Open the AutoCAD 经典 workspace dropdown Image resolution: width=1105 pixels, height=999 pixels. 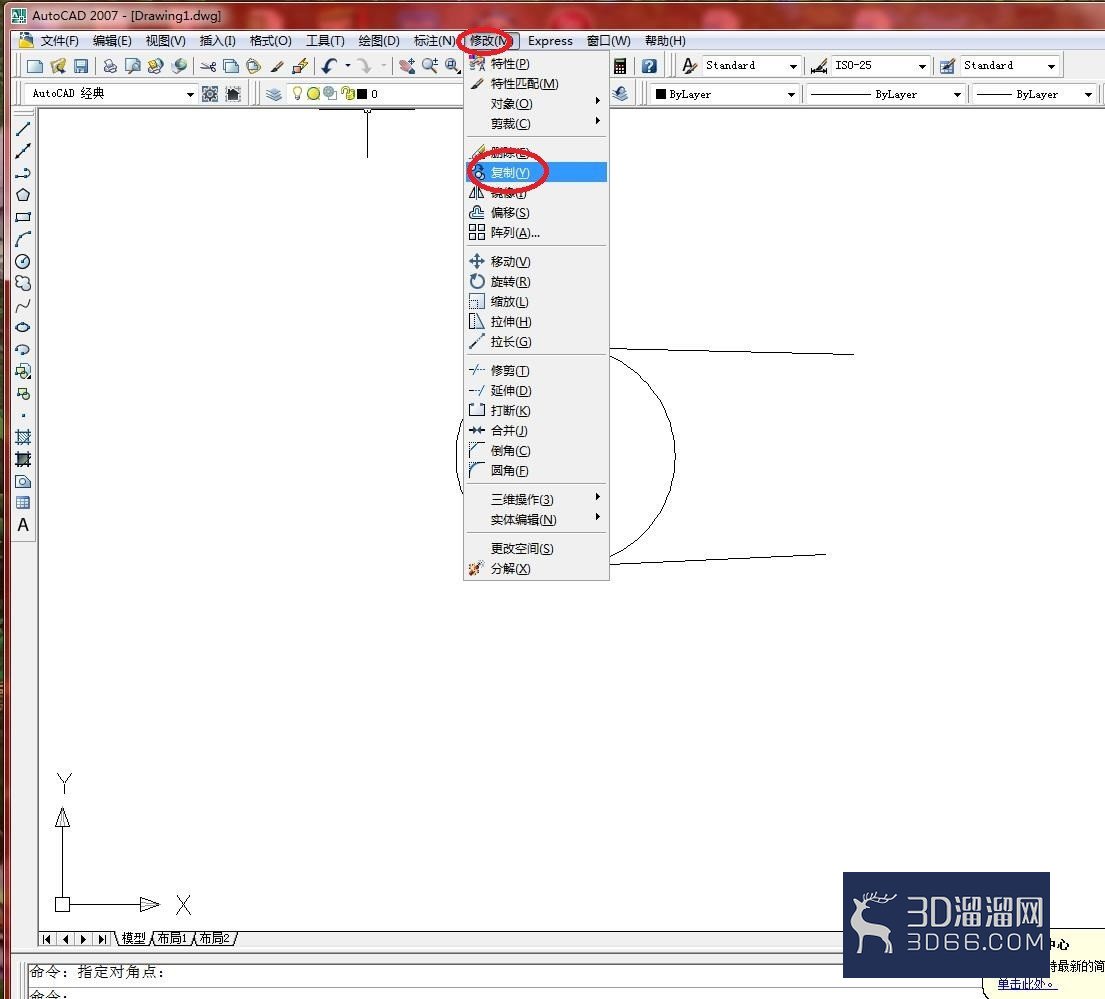click(x=190, y=94)
